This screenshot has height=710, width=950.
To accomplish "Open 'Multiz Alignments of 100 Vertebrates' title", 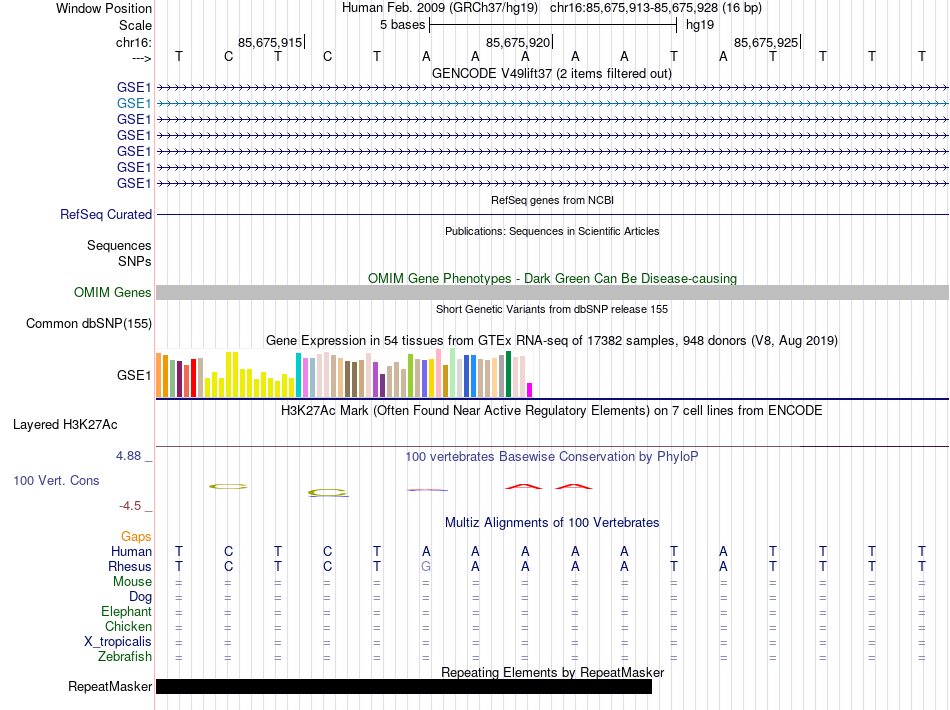I will pyautogui.click(x=552, y=523).
